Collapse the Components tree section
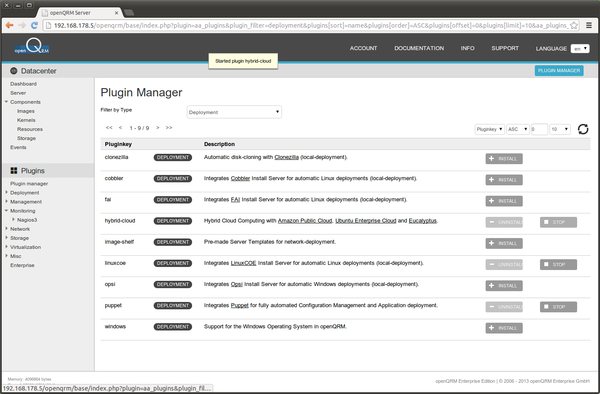 click(x=6, y=102)
